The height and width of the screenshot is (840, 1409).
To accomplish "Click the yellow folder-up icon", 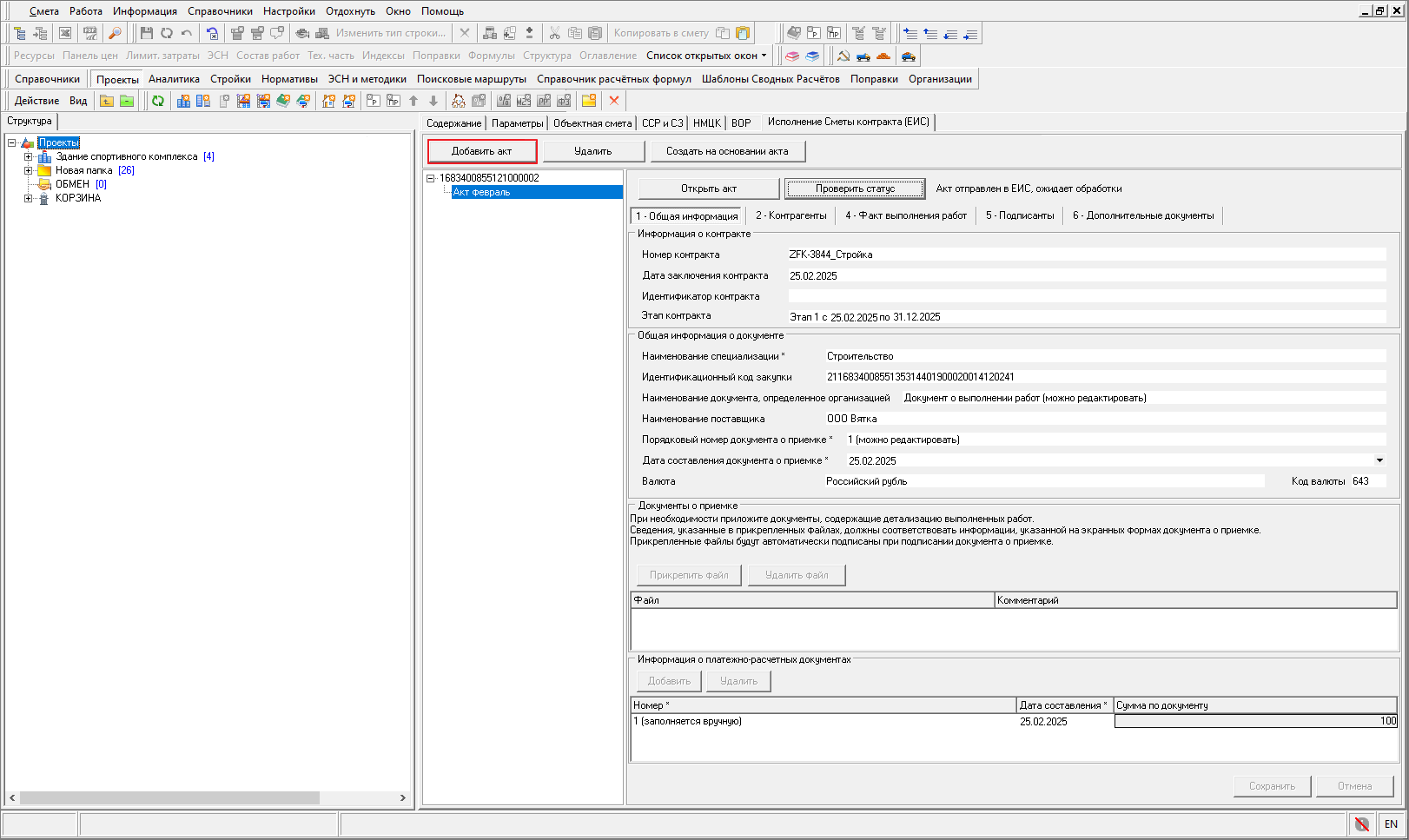I will click(x=107, y=101).
